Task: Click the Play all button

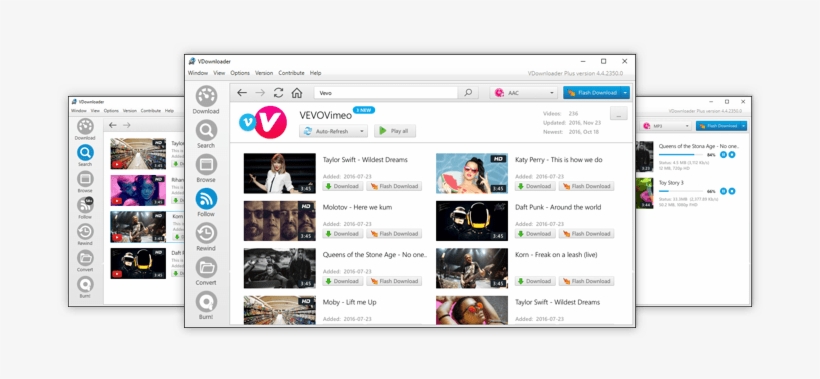Action: point(395,131)
